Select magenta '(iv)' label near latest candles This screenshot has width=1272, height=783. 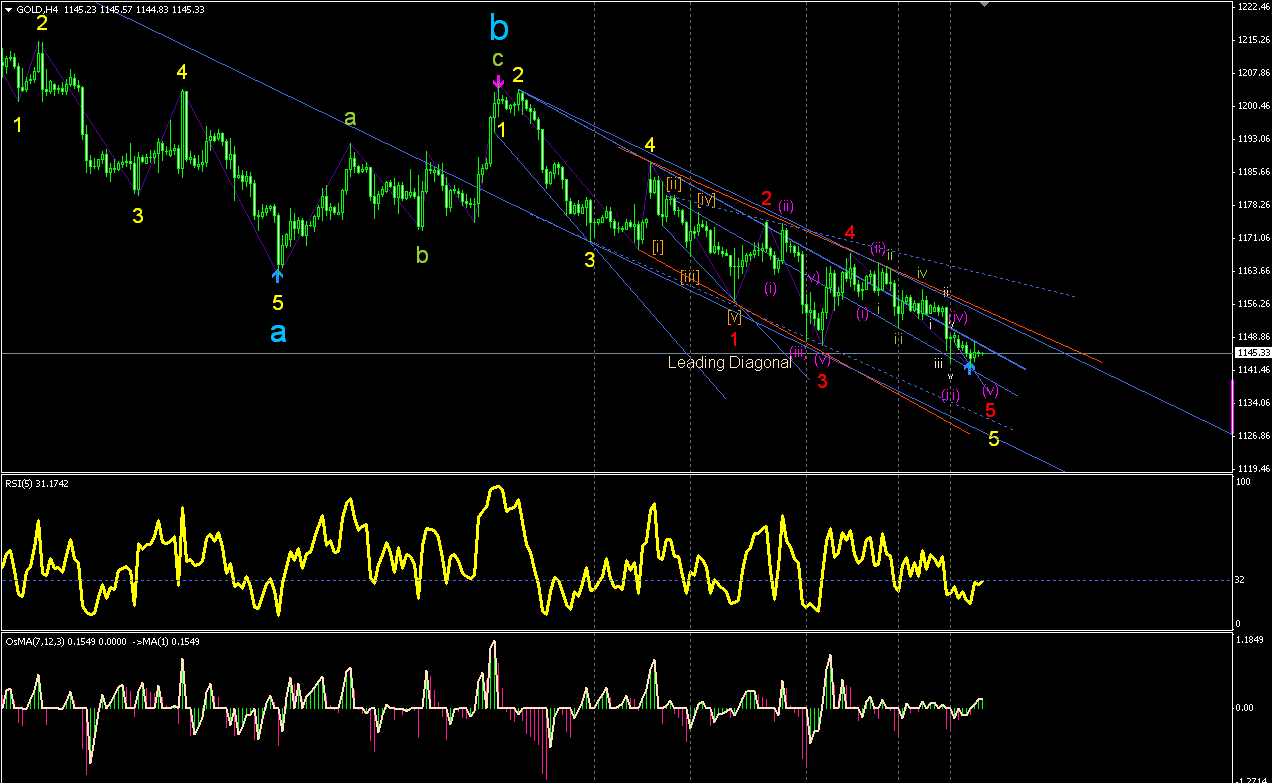pyautogui.click(x=958, y=317)
